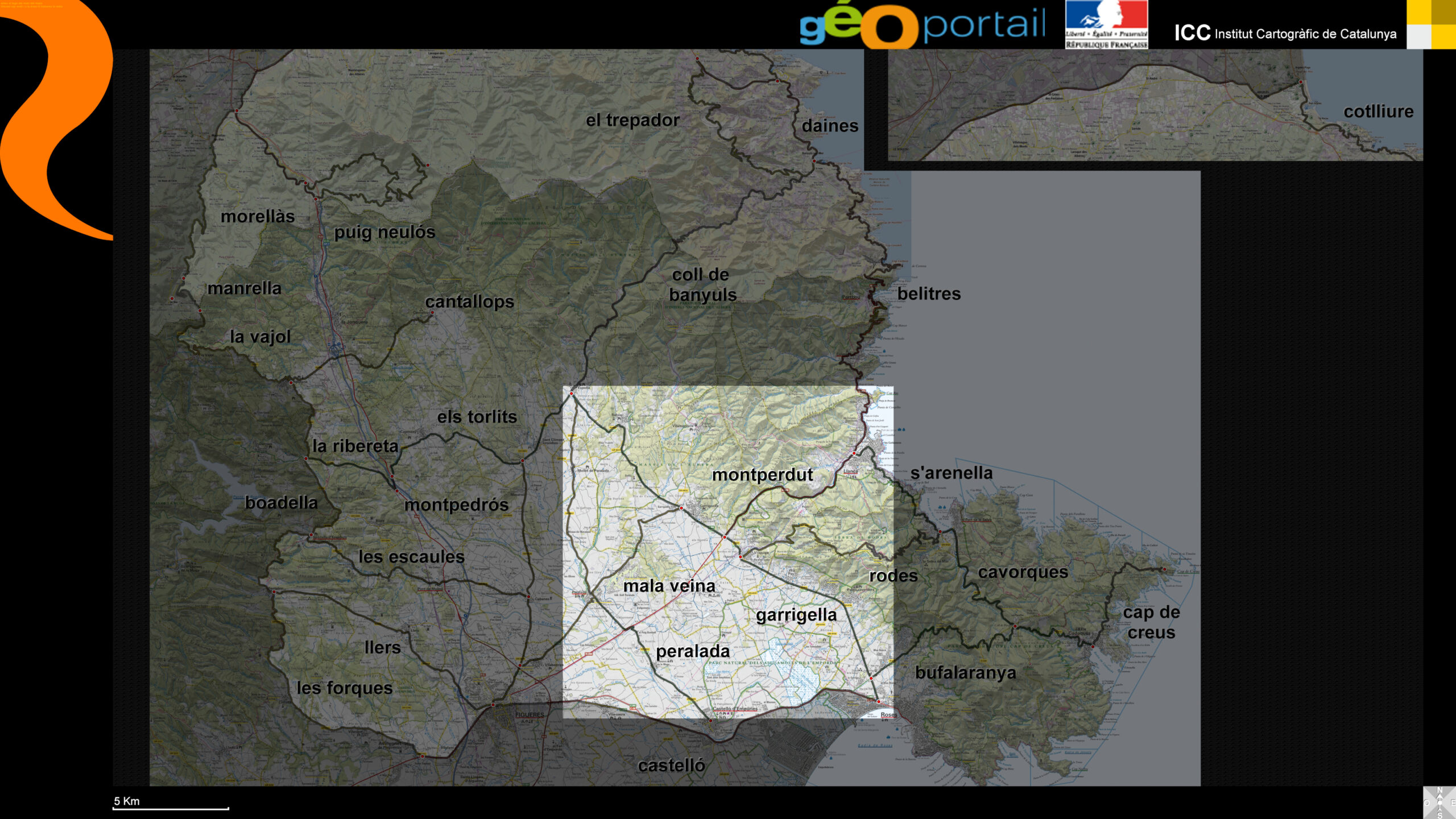This screenshot has height=819, width=1456.
Task: Click the coll de banyuls label
Action: point(702,284)
